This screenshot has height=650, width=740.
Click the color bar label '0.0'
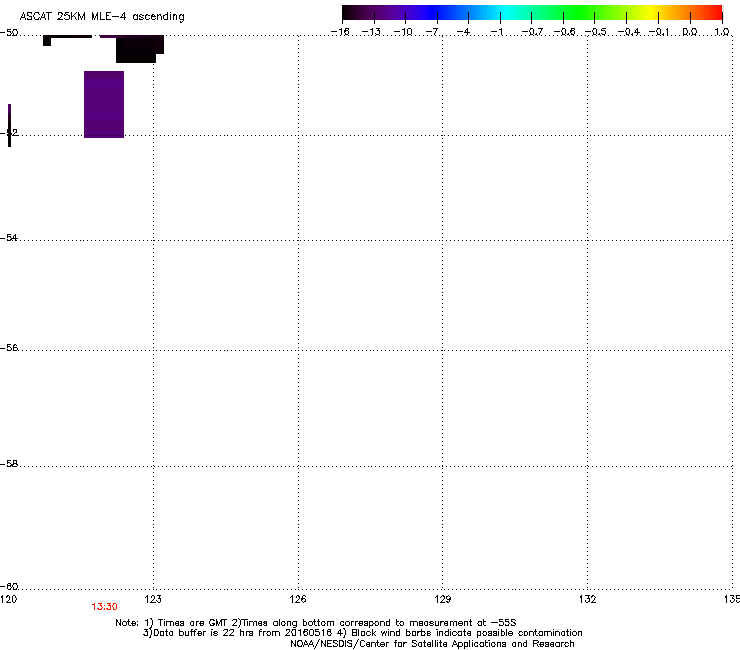(x=690, y=32)
